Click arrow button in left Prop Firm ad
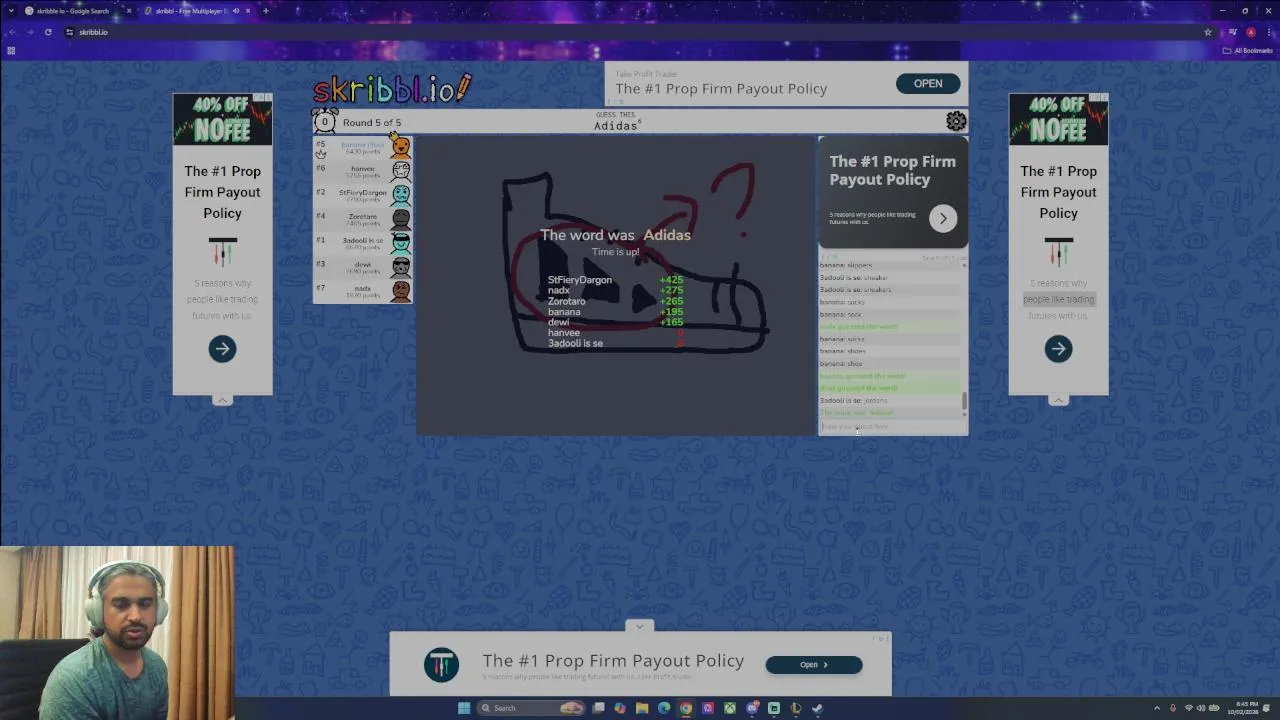Screen dimensions: 1280x720 (222, 348)
